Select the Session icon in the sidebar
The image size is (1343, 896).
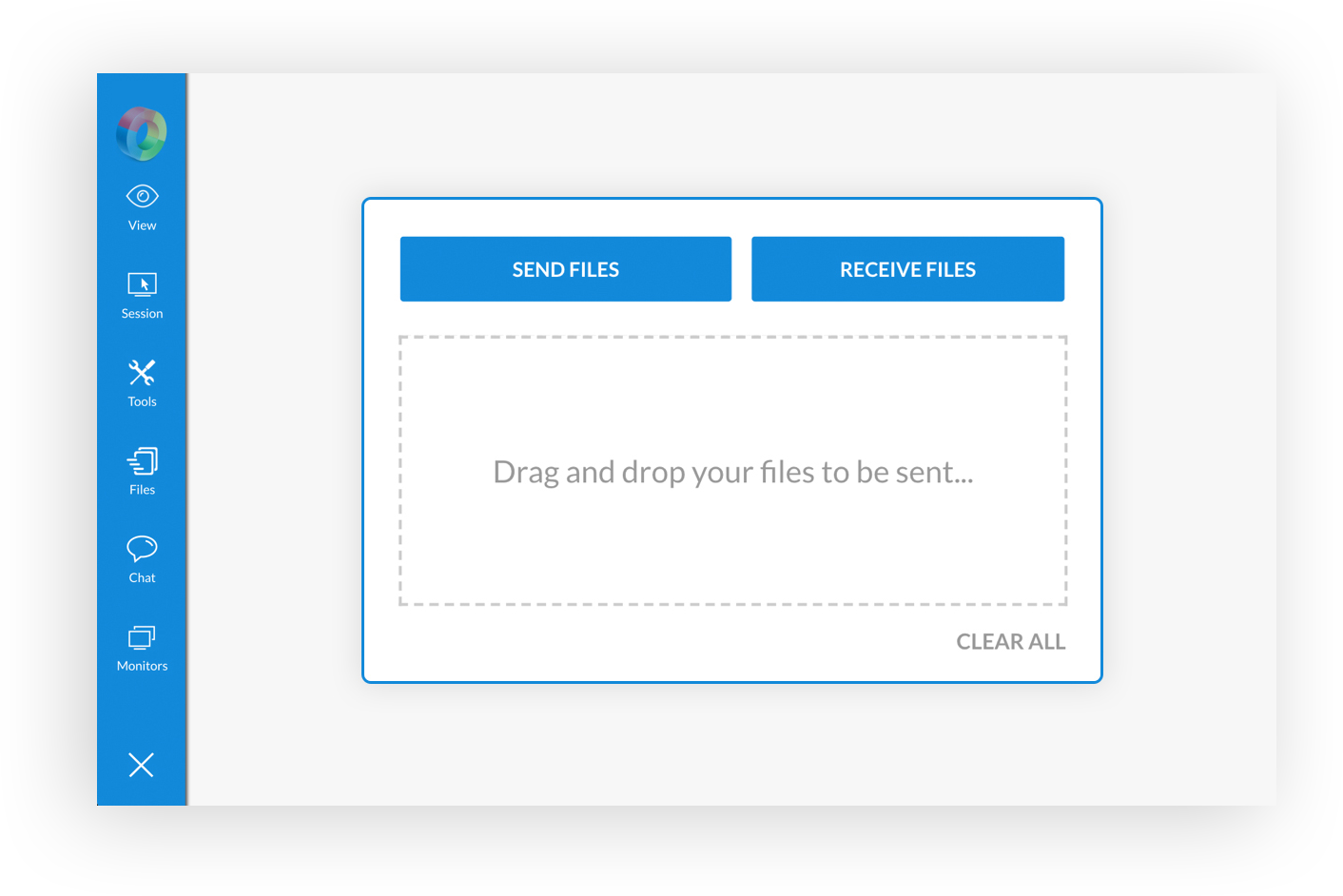click(x=141, y=294)
